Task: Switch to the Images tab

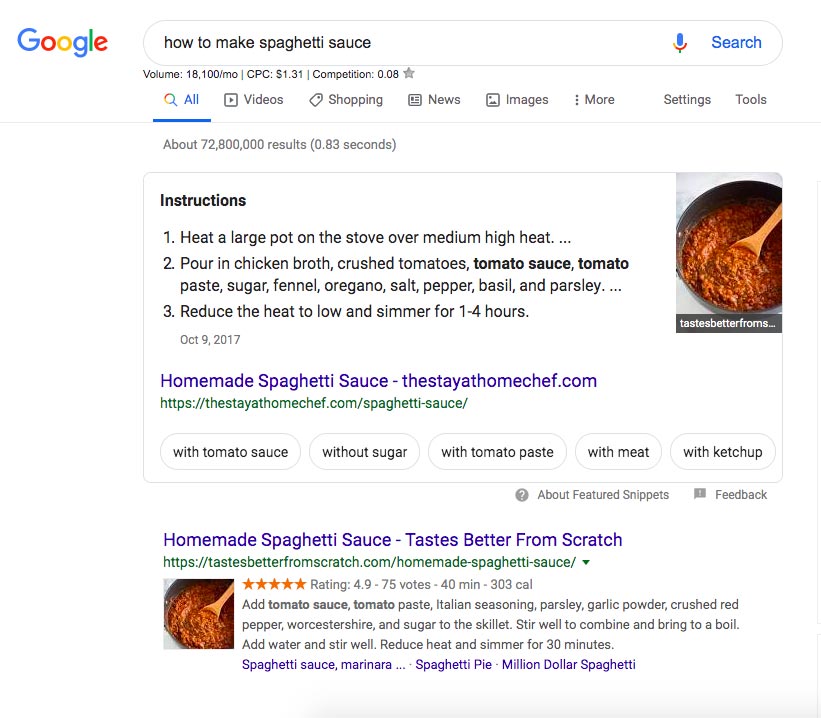Action: pyautogui.click(x=517, y=100)
